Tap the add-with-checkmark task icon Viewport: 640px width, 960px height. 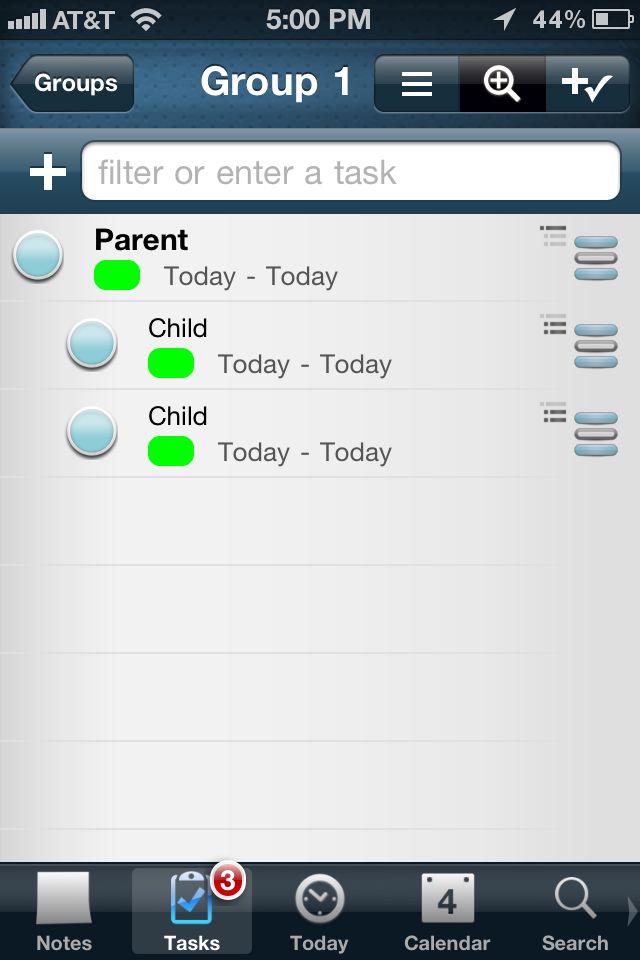pyautogui.click(x=587, y=84)
